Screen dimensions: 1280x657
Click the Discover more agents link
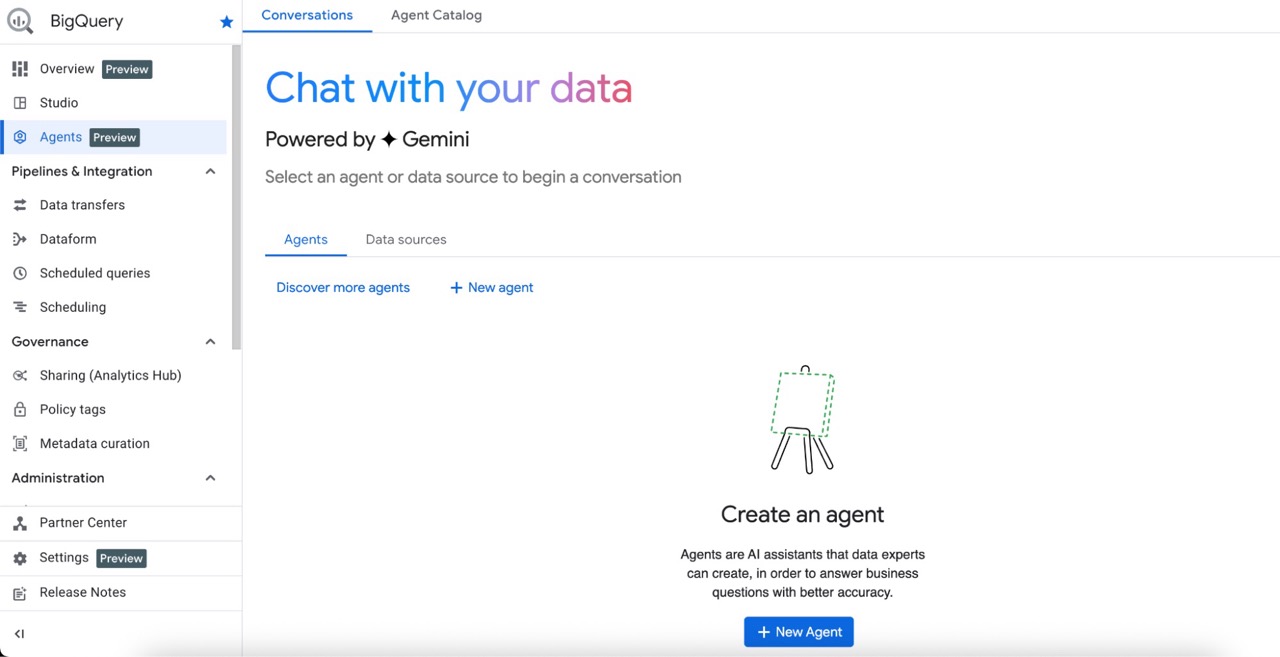tap(343, 288)
